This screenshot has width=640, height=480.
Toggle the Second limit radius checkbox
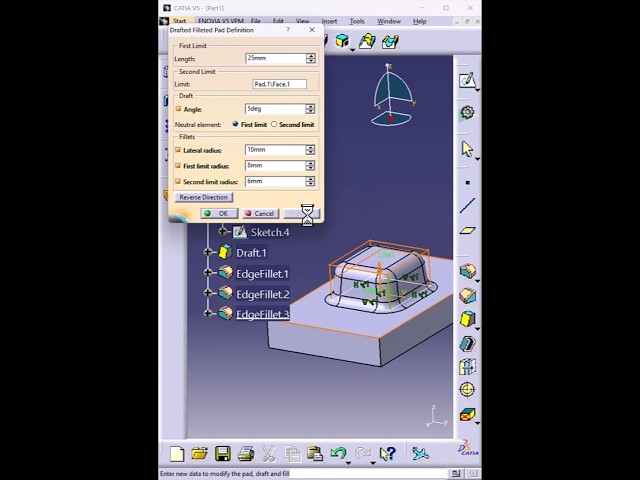178,181
